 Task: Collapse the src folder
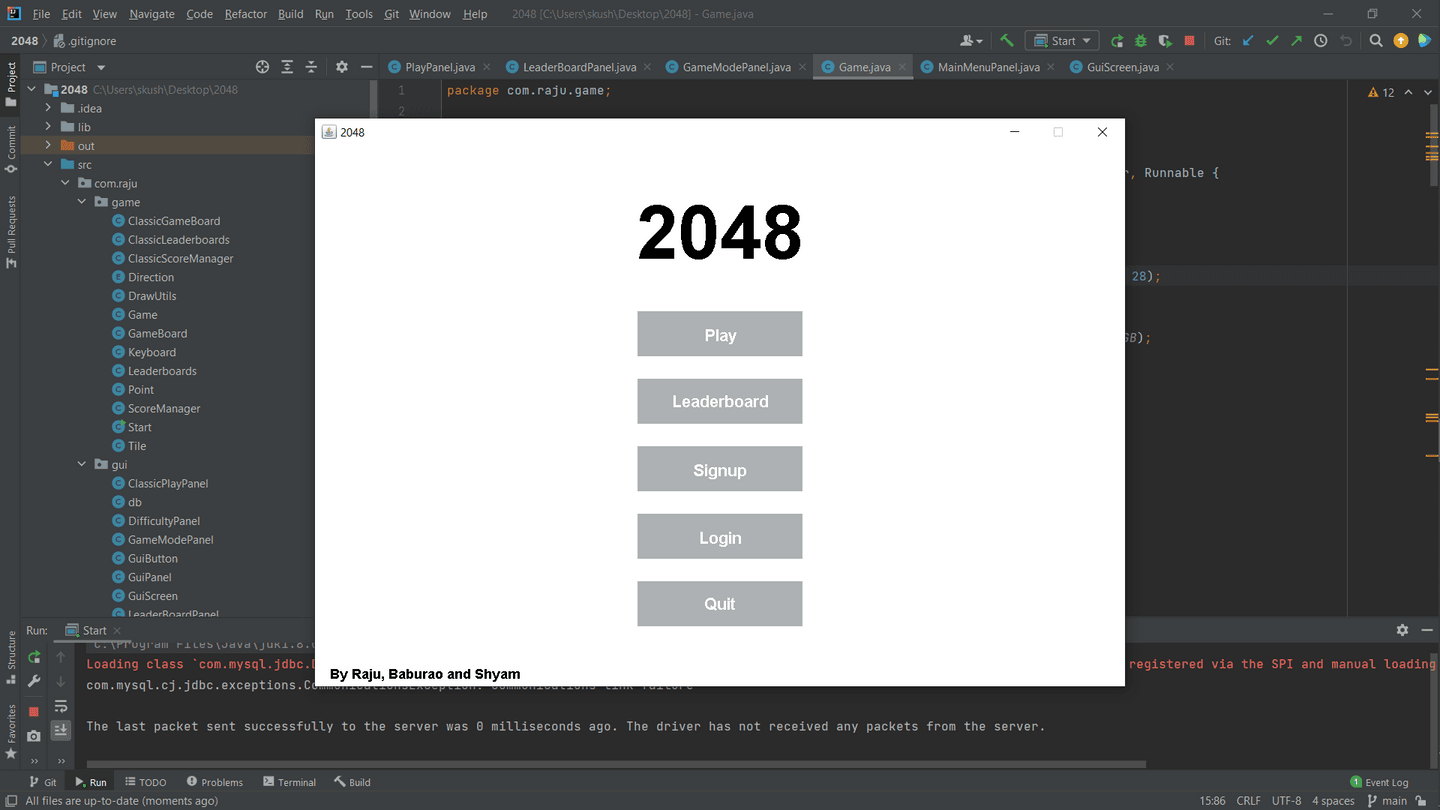coord(48,164)
